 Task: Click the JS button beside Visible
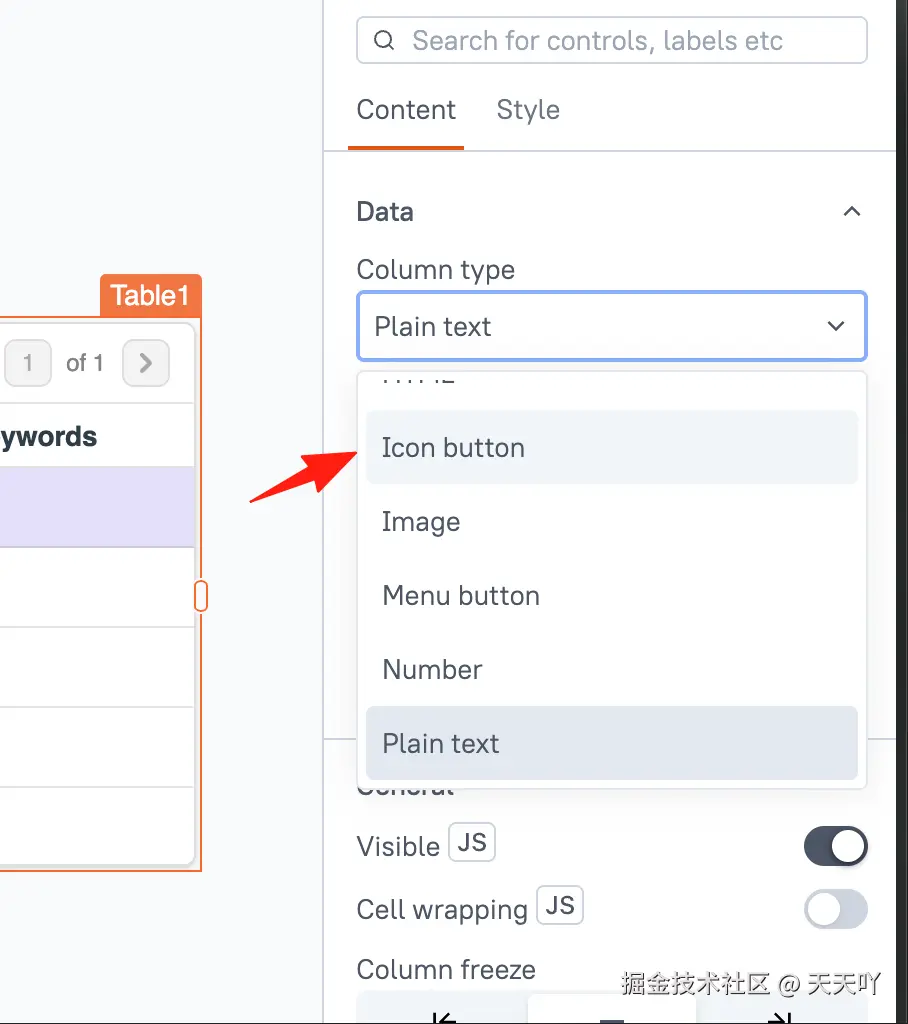(x=472, y=843)
